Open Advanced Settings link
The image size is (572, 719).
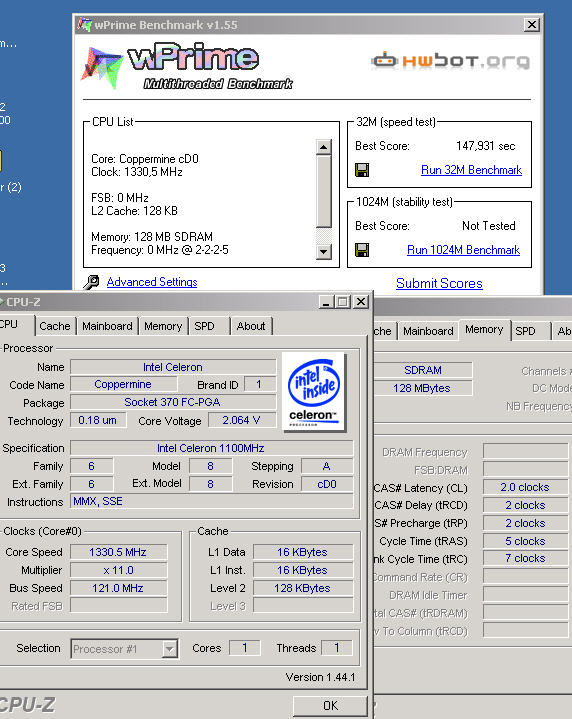point(152,282)
